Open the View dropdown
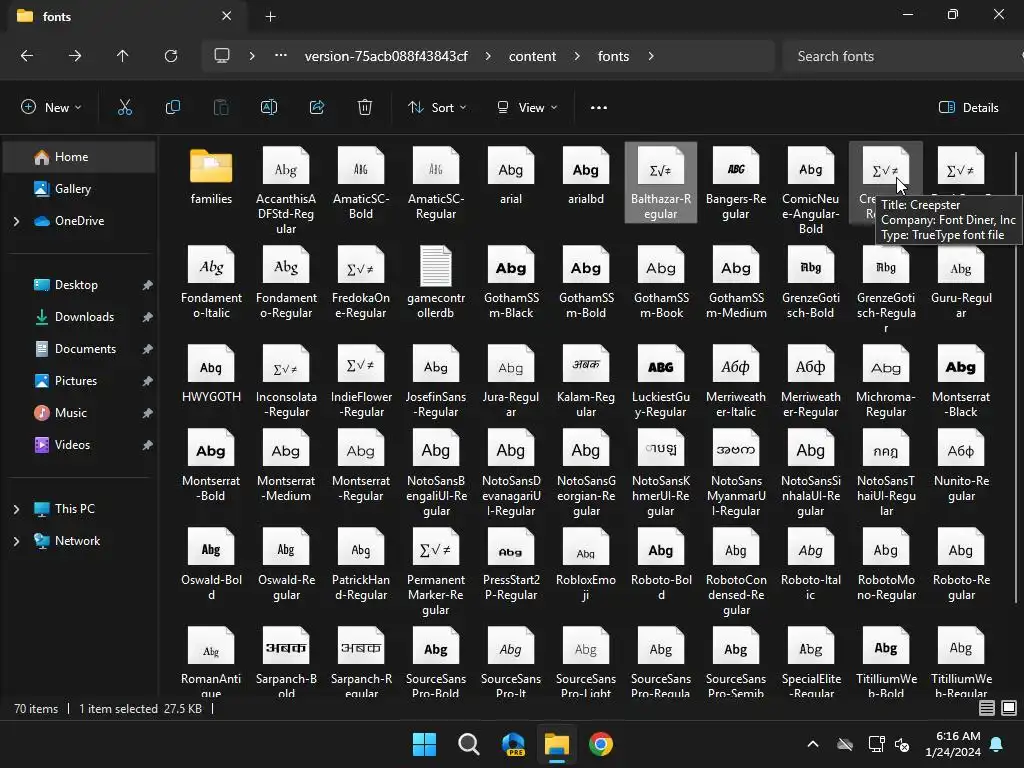This screenshot has height=768, width=1024. coord(527,108)
